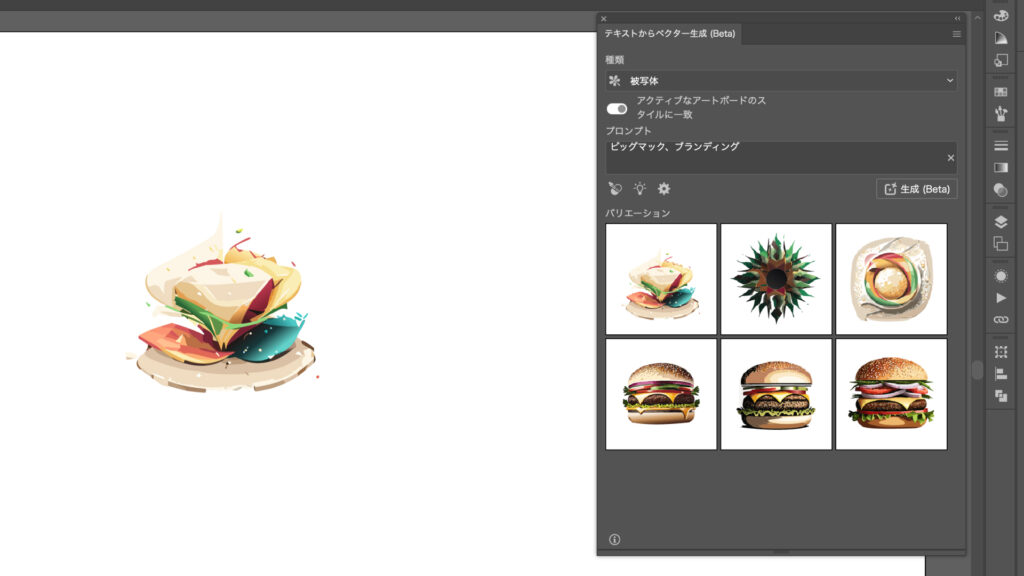The height and width of the screenshot is (576, 1024).
Task: Open the Layers panel icon in dock
Action: click(x=1000, y=221)
